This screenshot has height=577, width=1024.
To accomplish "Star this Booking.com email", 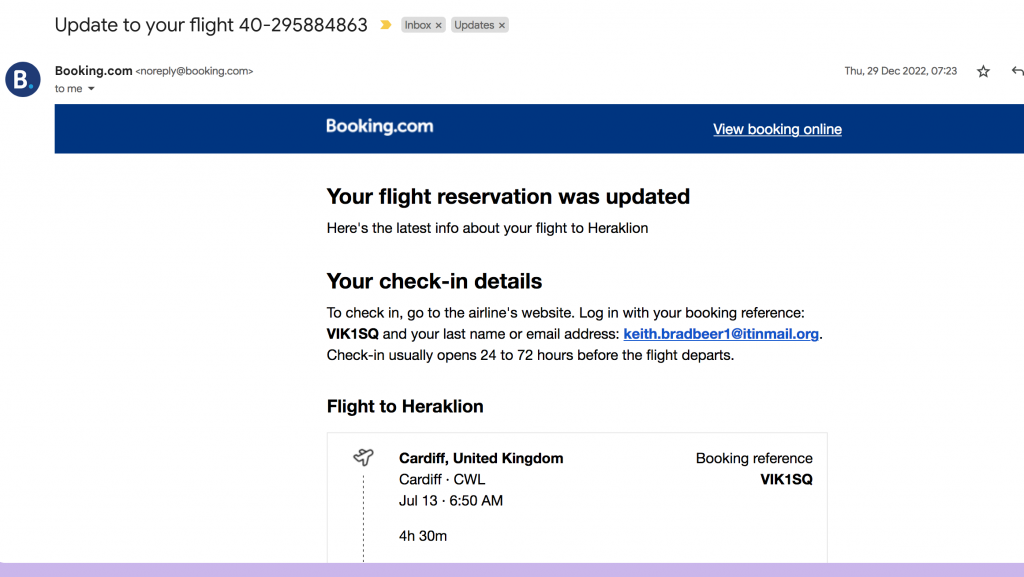I will (x=983, y=71).
